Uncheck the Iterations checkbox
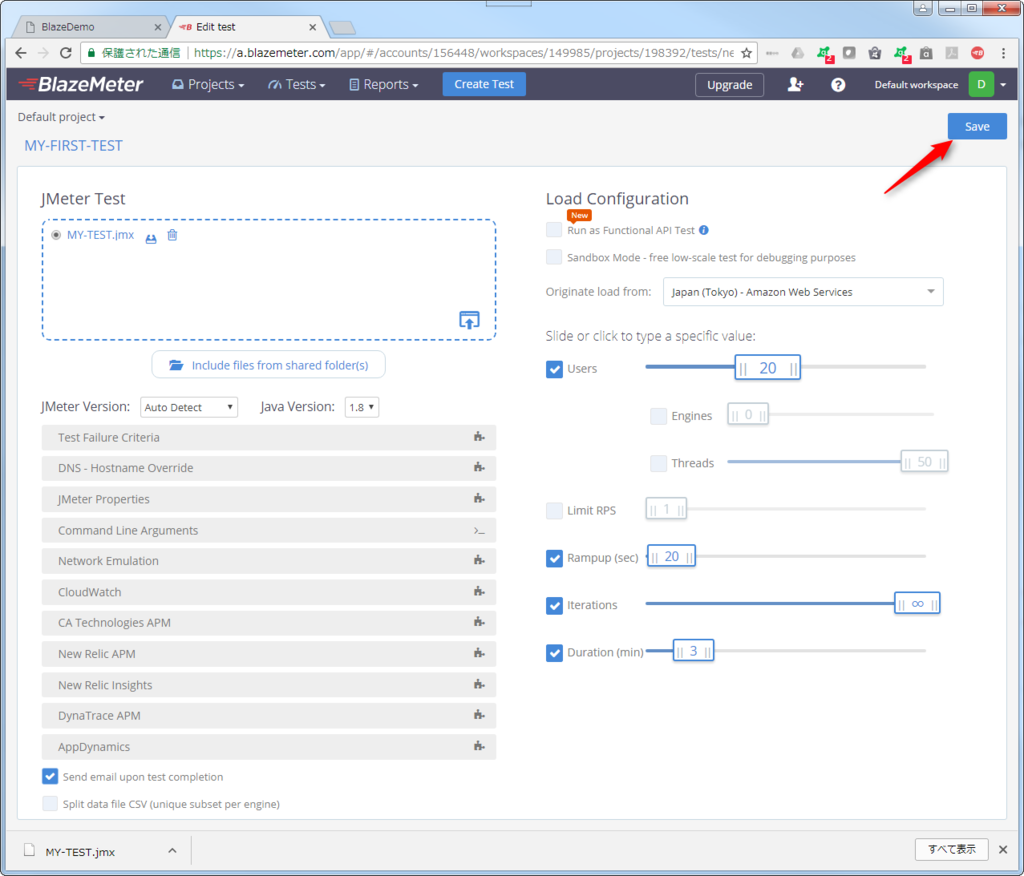Screen dimensions: 1024x876 tap(554, 606)
